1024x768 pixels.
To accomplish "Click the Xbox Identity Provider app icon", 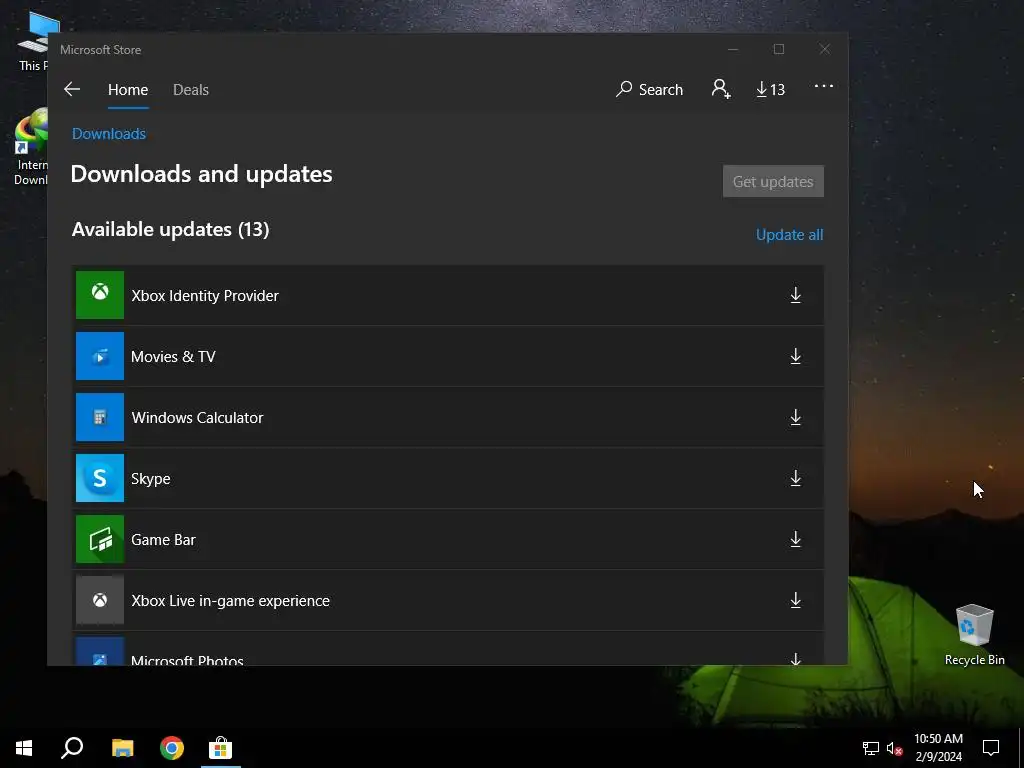I will [x=100, y=295].
